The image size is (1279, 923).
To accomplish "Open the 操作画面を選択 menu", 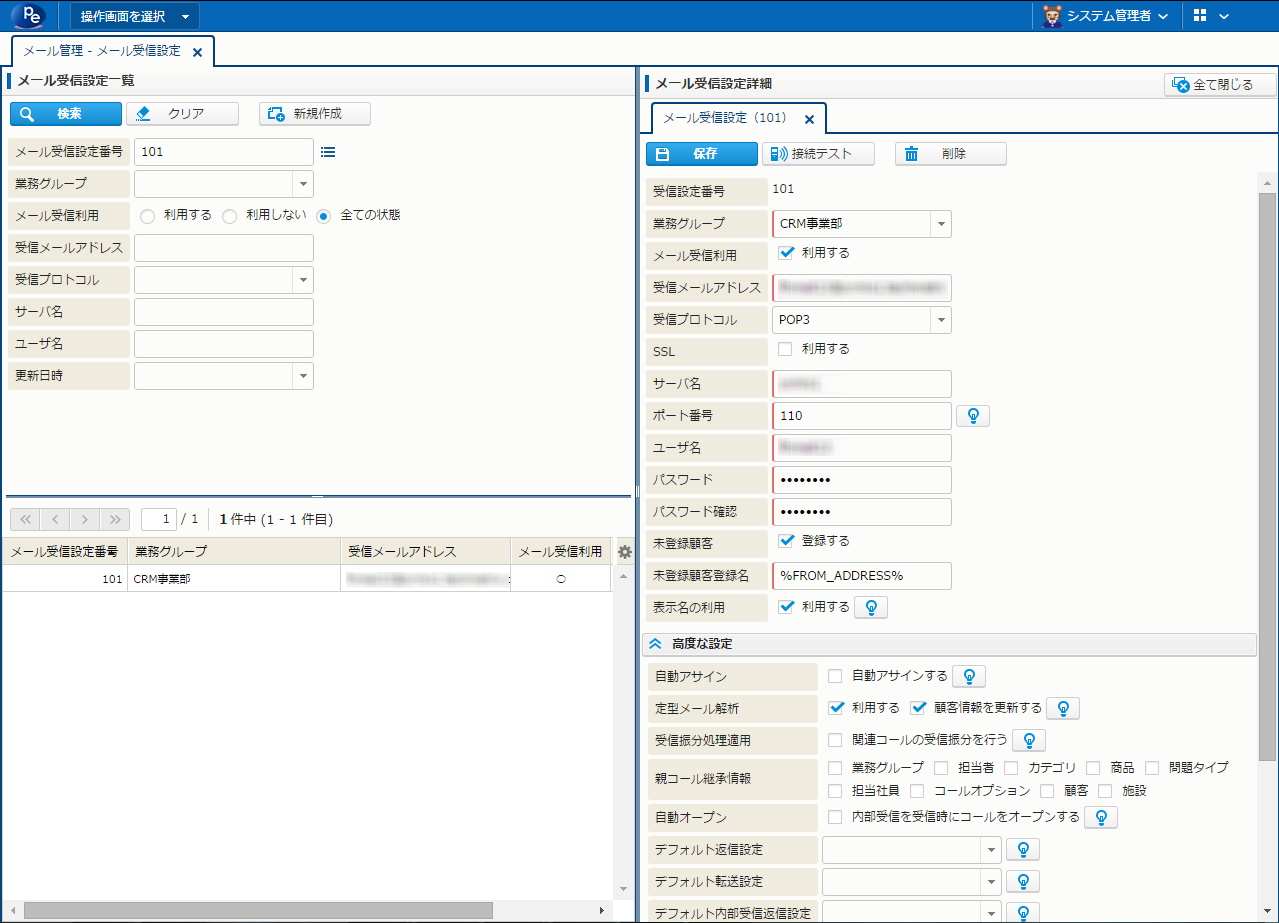I will [134, 16].
